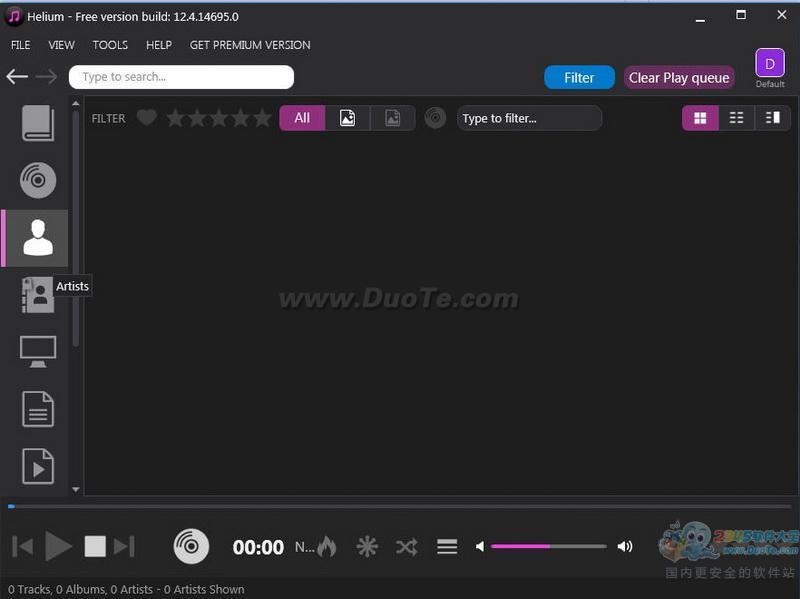This screenshot has height=599, width=800.
Task: Click the flame icon in player bar
Action: coord(327,547)
